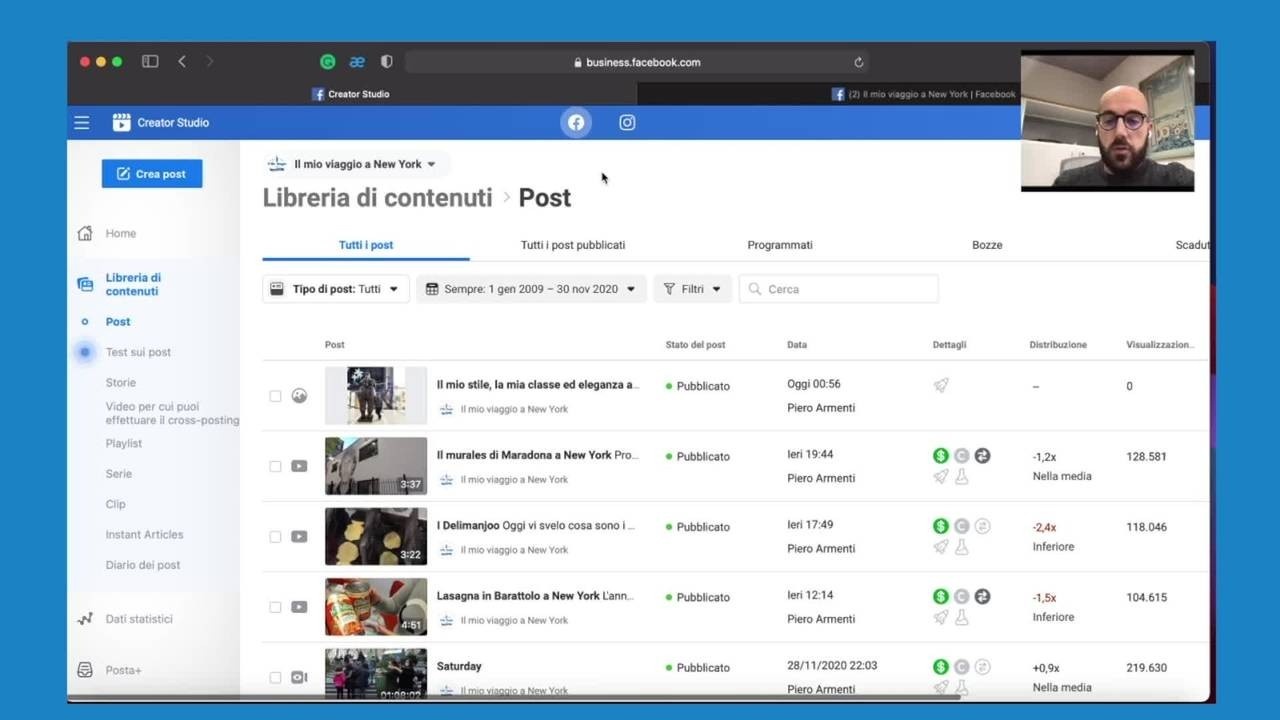Image resolution: width=1280 pixels, height=720 pixels.
Task: Click the Libreria di contenuti breadcrumb heading
Action: 378,198
